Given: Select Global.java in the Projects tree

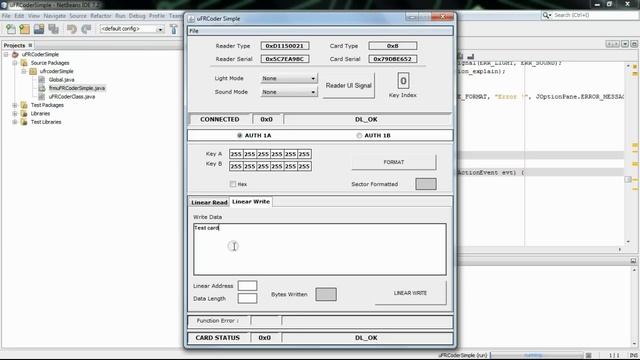Looking at the screenshot, I should [62, 80].
